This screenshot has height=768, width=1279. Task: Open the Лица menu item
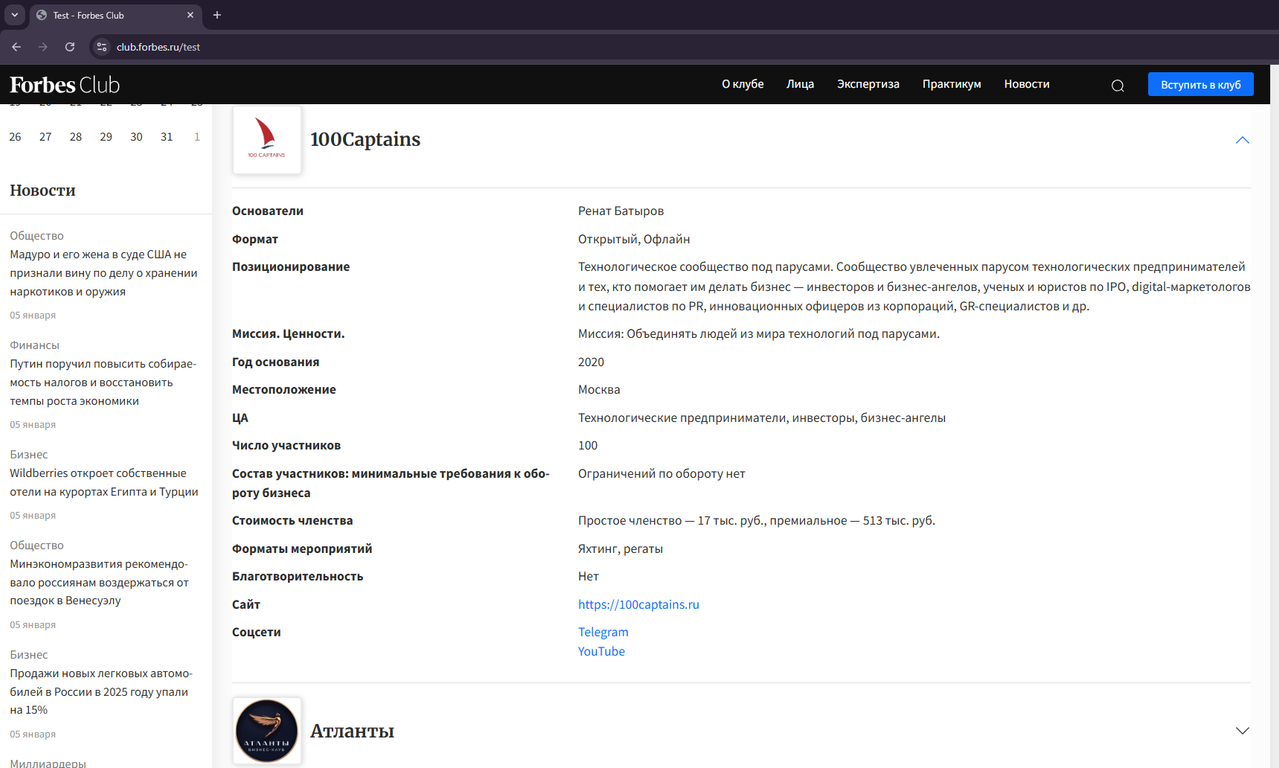(800, 84)
